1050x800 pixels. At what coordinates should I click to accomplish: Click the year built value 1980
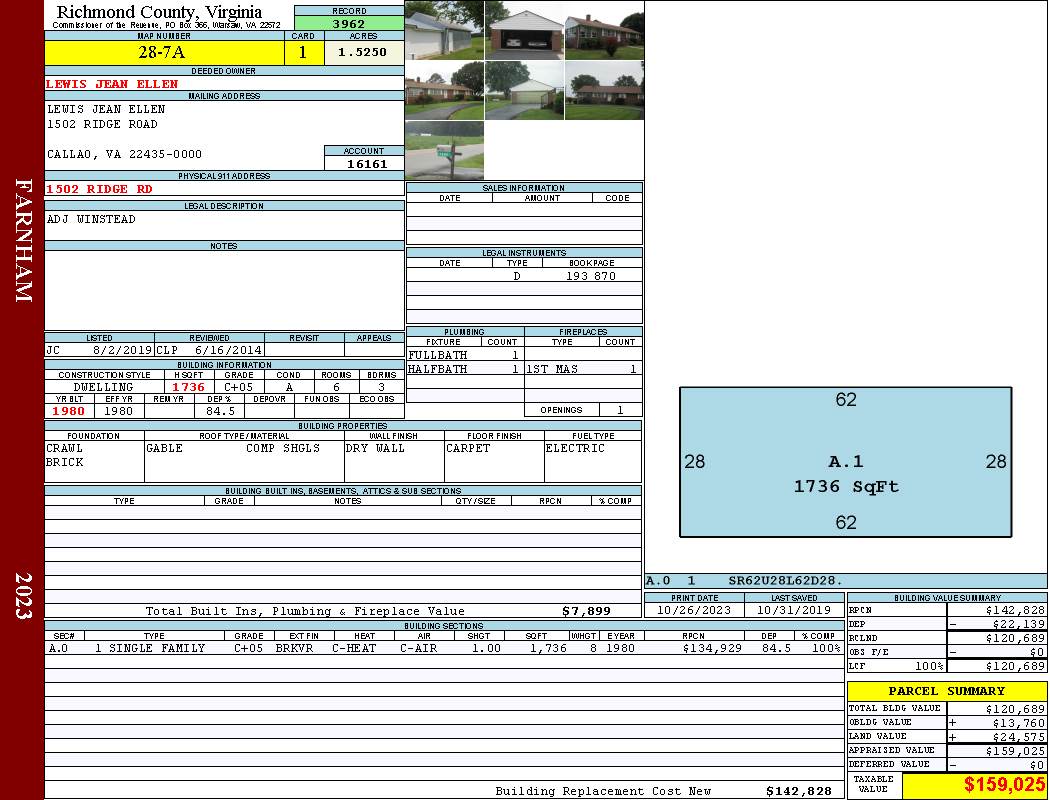click(68, 411)
